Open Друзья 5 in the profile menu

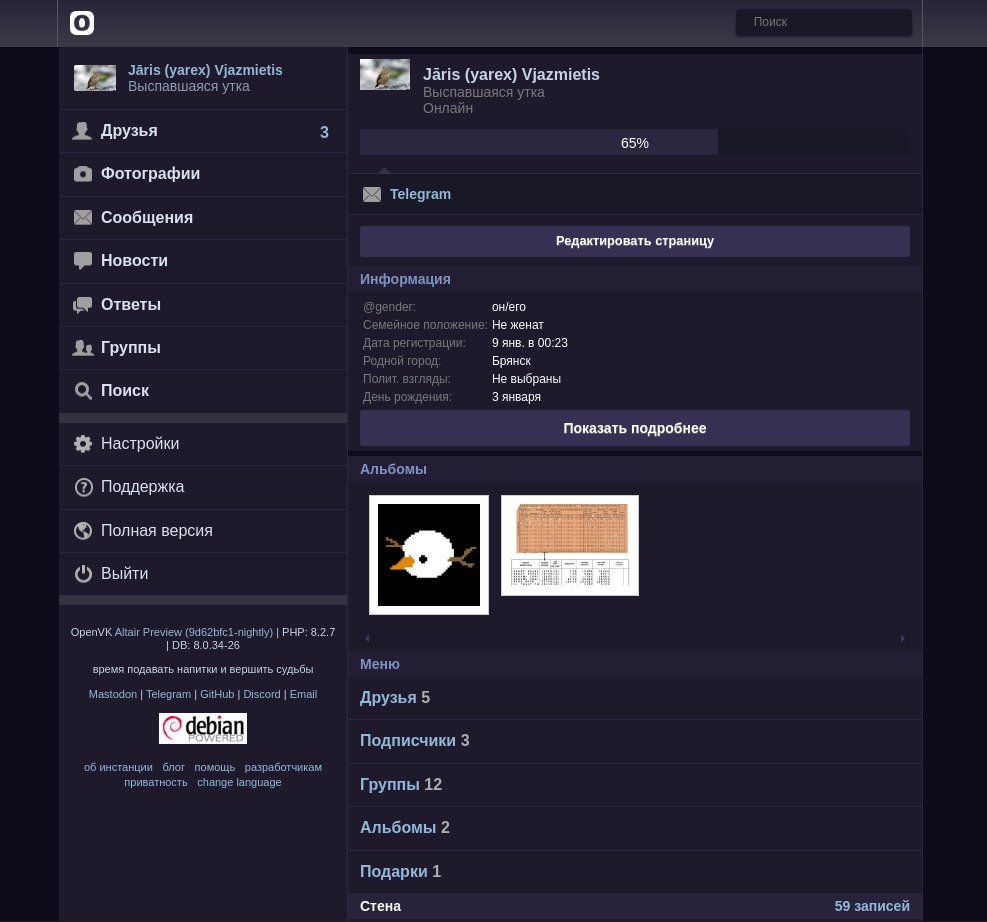[634, 698]
